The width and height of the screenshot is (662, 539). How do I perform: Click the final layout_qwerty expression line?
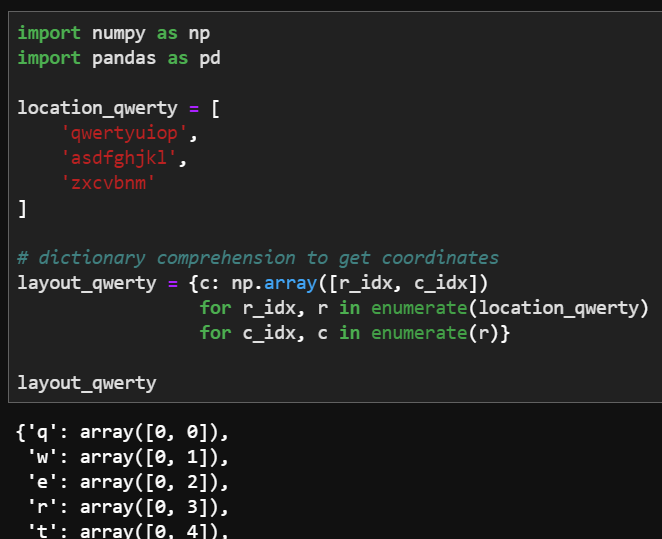[x=86, y=383]
